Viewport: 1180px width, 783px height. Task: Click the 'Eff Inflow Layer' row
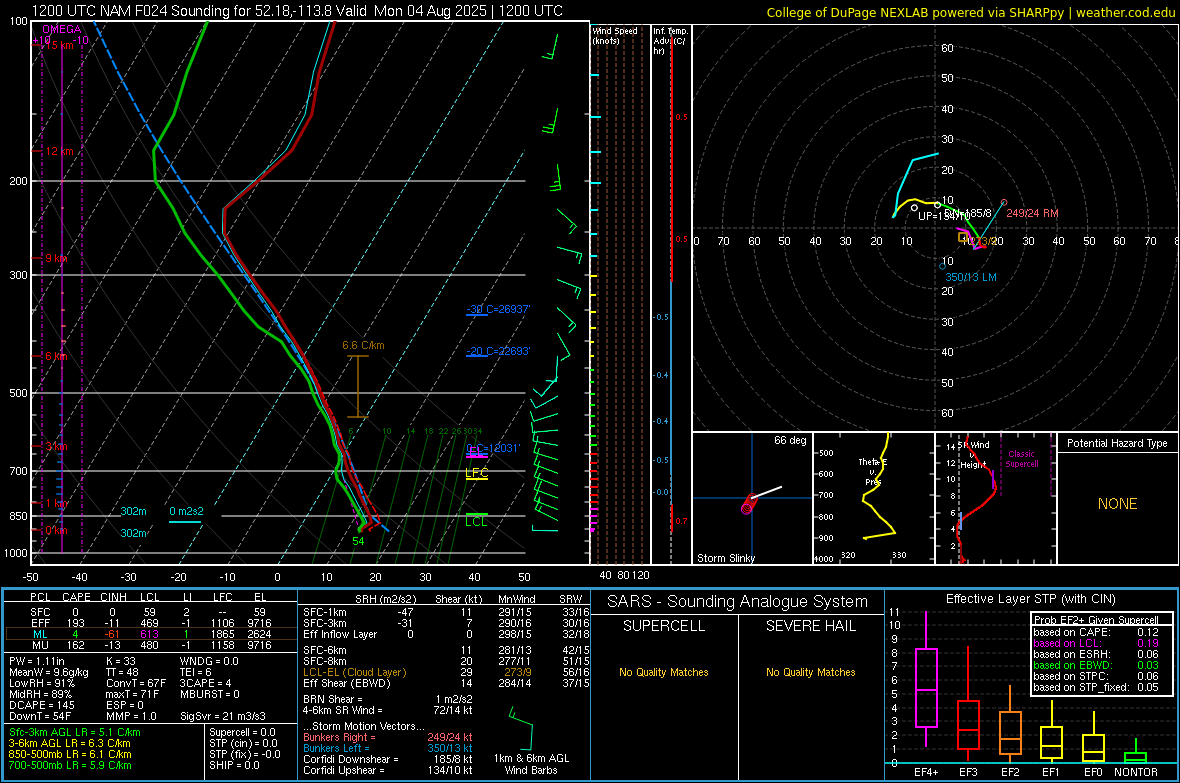click(446, 634)
